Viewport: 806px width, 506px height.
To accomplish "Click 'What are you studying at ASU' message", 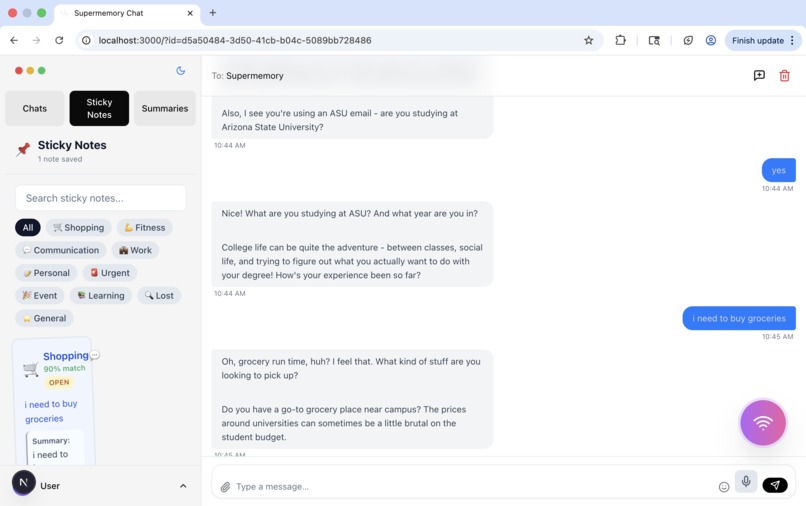I will pos(352,244).
